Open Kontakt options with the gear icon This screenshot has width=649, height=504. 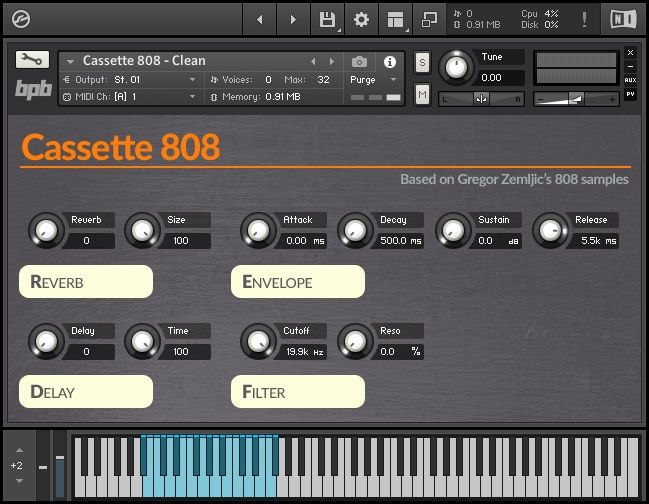[361, 19]
